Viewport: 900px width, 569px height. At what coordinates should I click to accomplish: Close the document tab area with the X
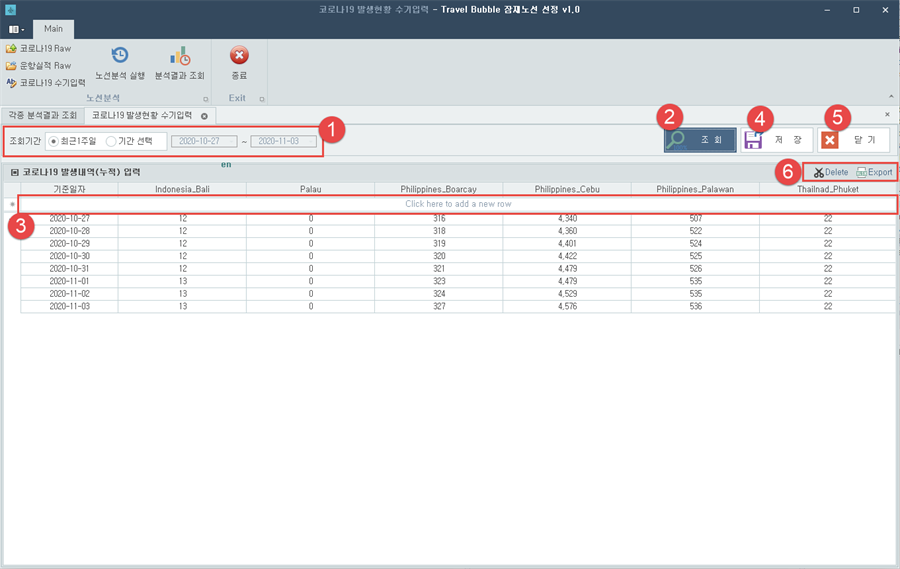(x=887, y=115)
